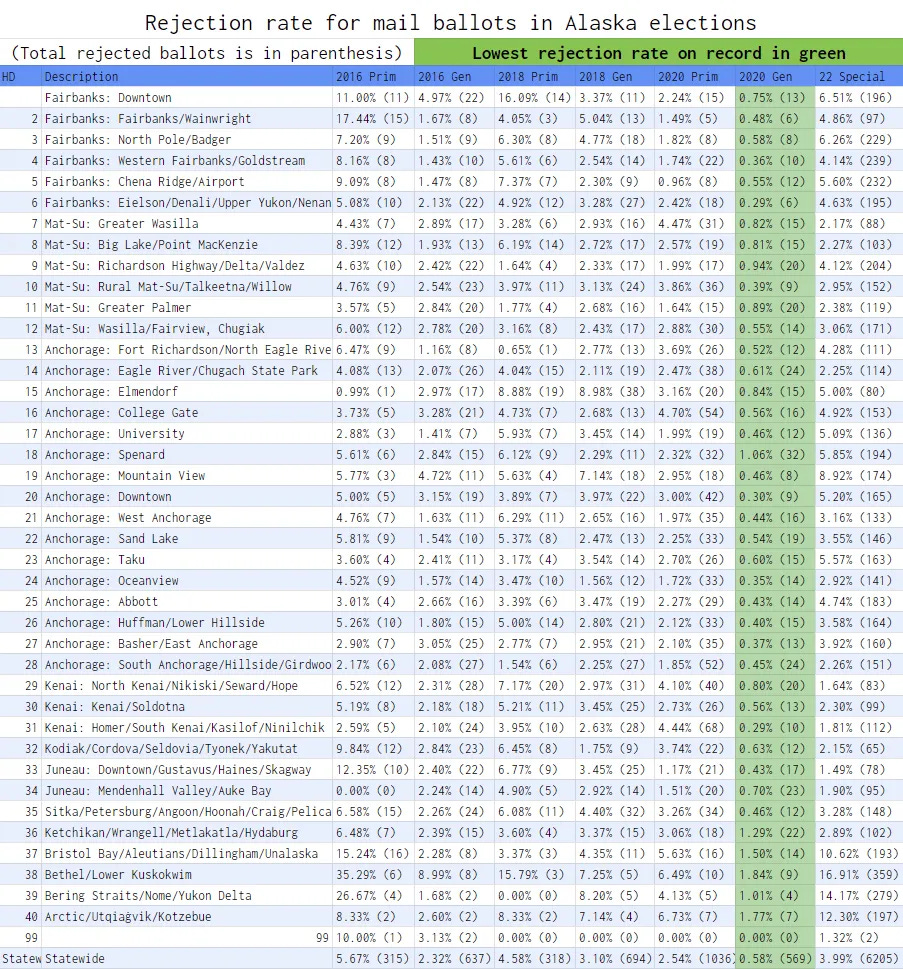Select the 'Fairbanks: North Pole/Badger' cell
The height and width of the screenshot is (969, 903).
click(187, 140)
